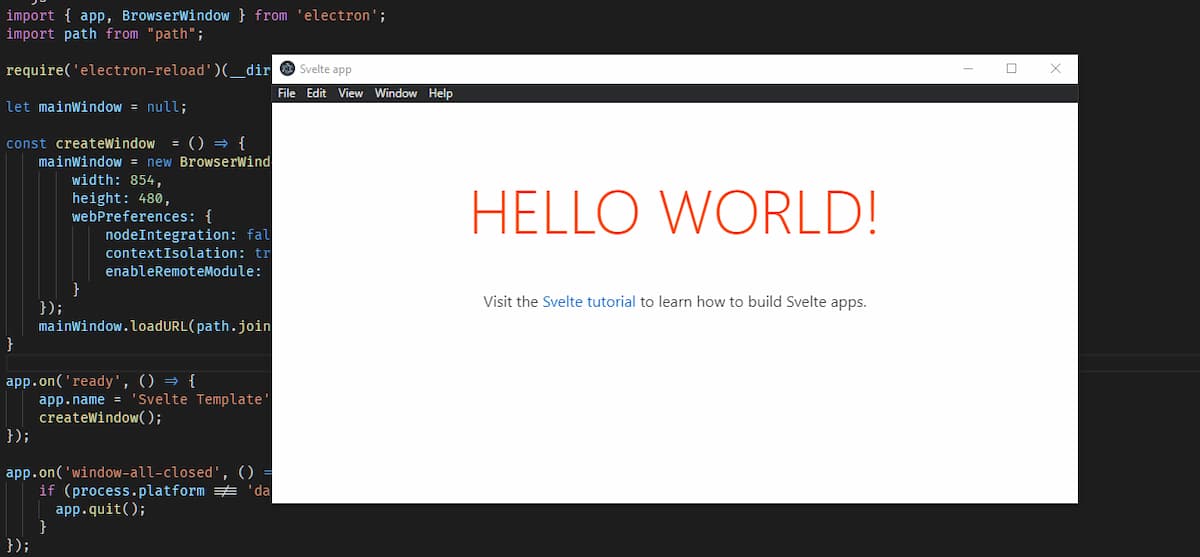Open the Help menu in Svelte app

(x=441, y=93)
